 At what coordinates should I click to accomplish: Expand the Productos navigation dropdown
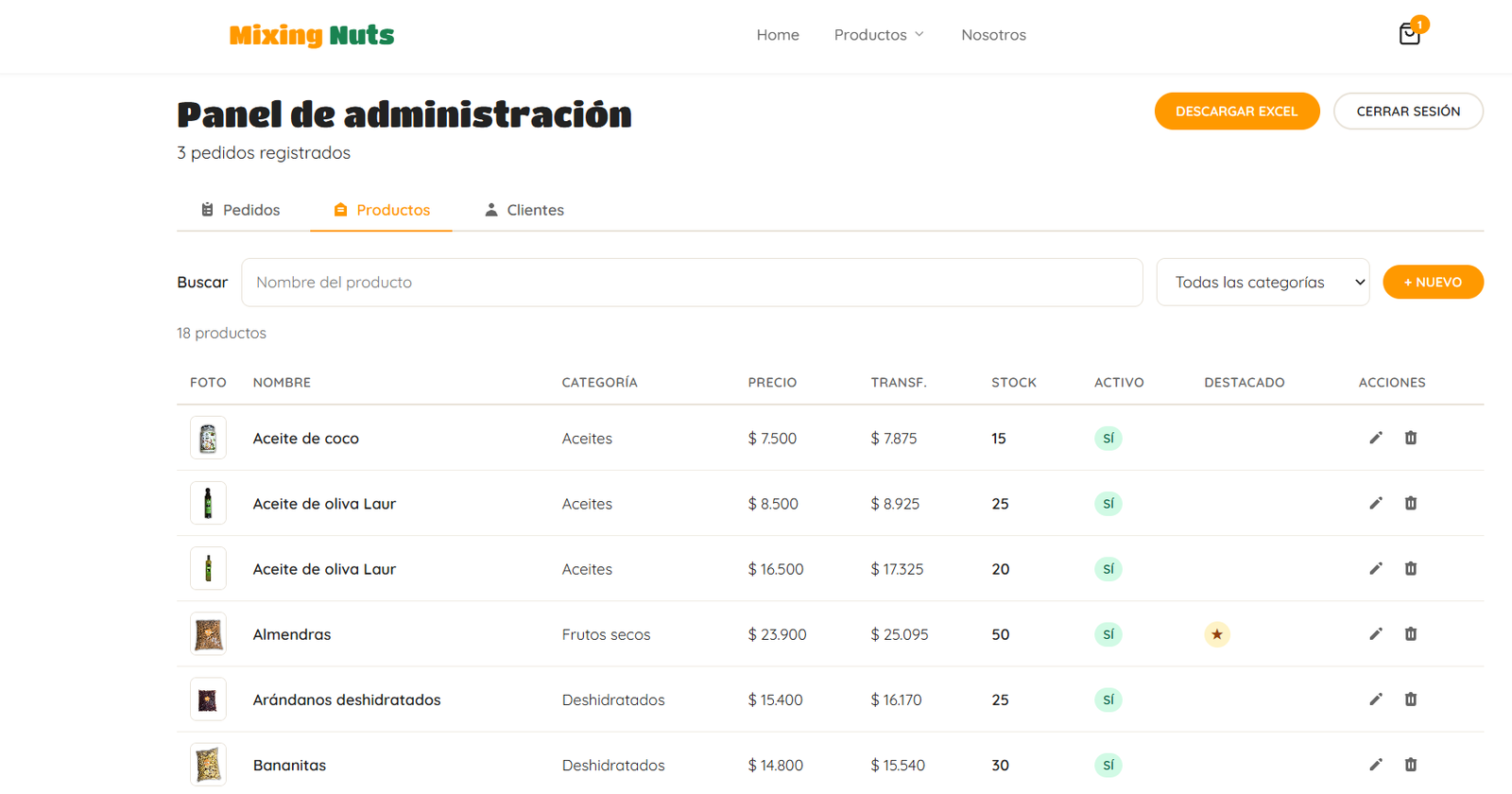879,35
